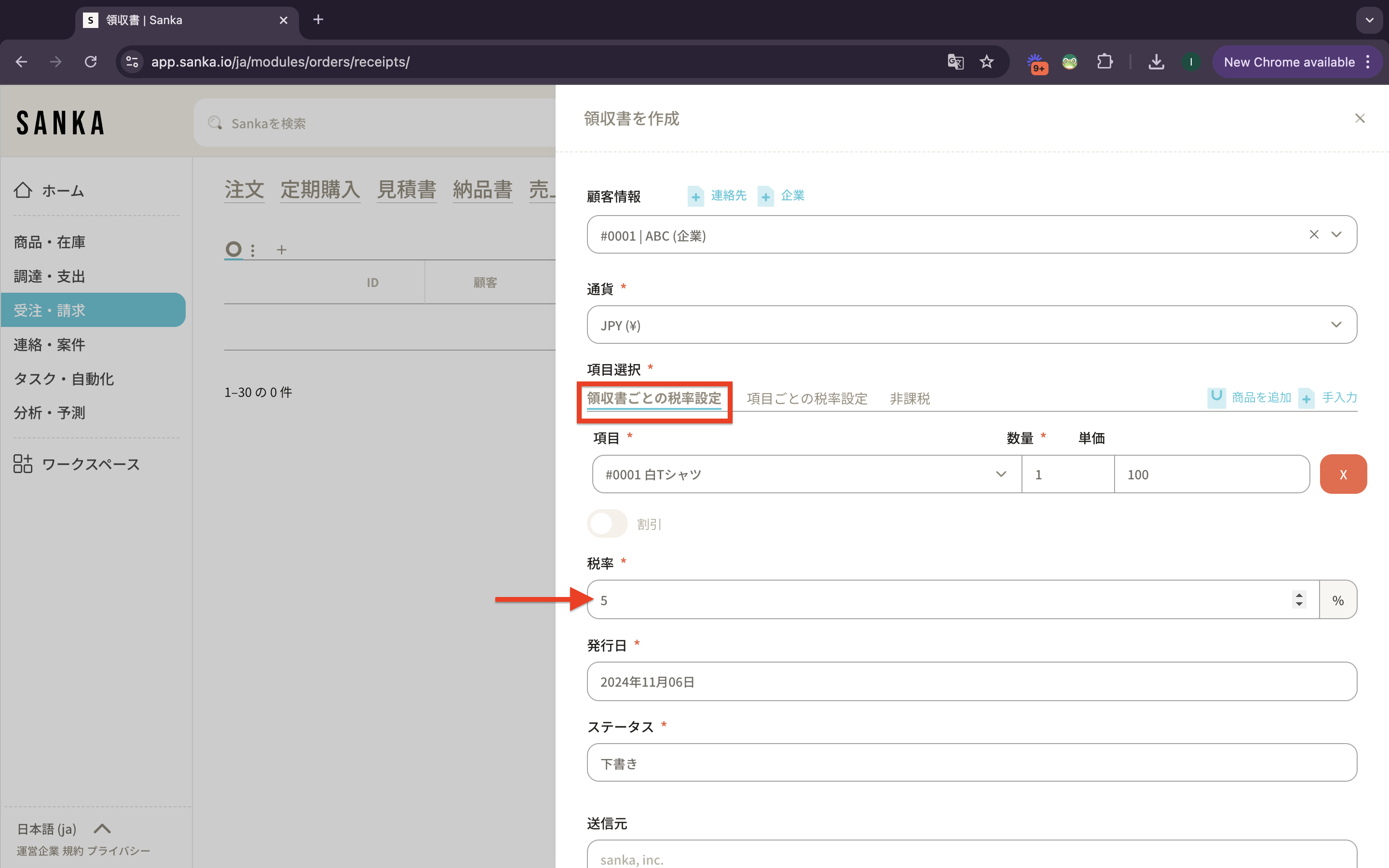Remove the item row with red X
Viewport: 1389px width, 868px height.
point(1343,474)
